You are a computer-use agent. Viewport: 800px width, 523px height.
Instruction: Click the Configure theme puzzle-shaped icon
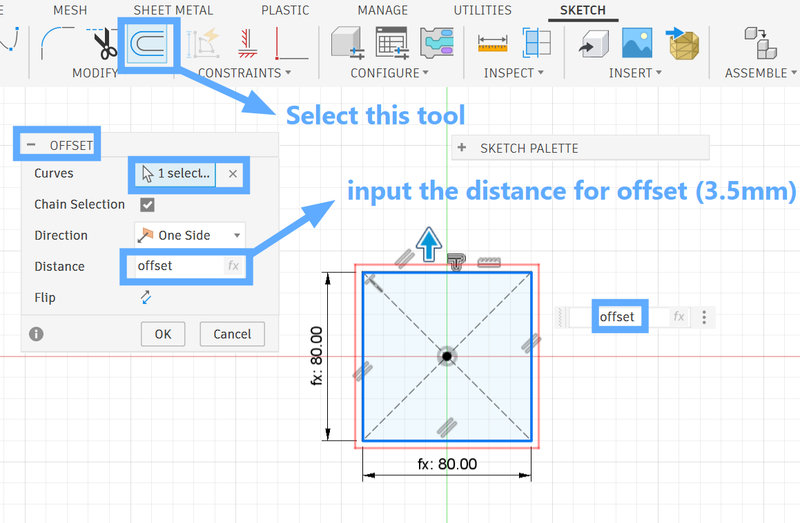coord(437,43)
